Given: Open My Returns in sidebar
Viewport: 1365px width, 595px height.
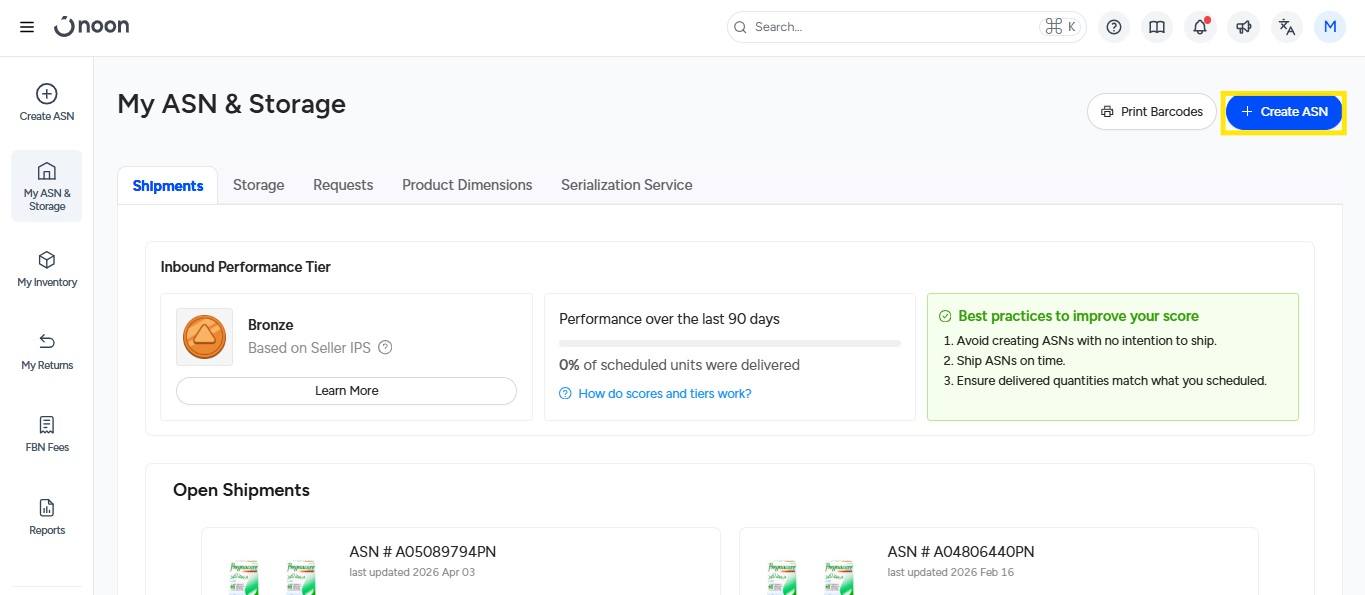Looking at the screenshot, I should pyautogui.click(x=47, y=352).
